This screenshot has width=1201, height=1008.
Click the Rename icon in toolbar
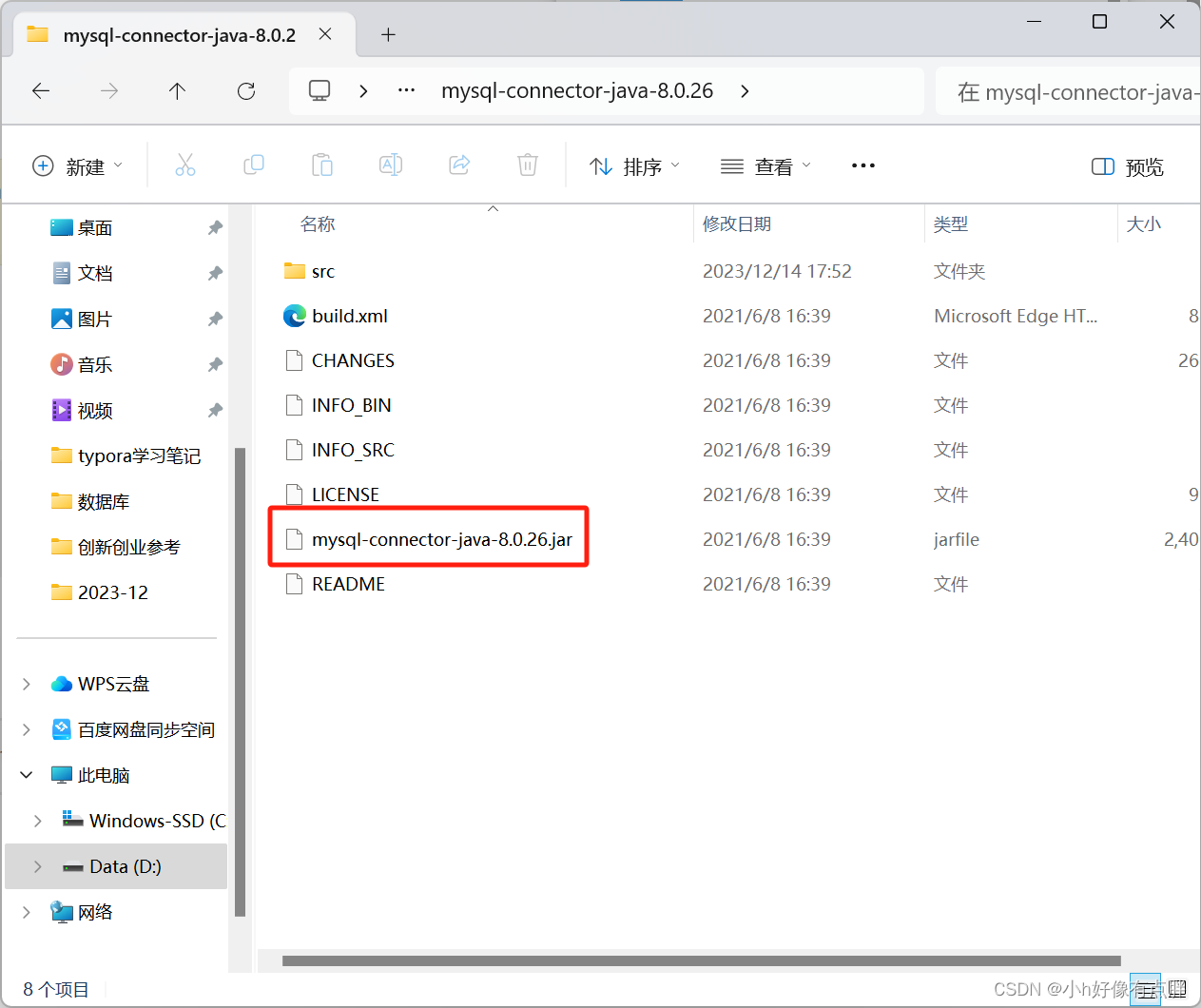click(x=391, y=165)
